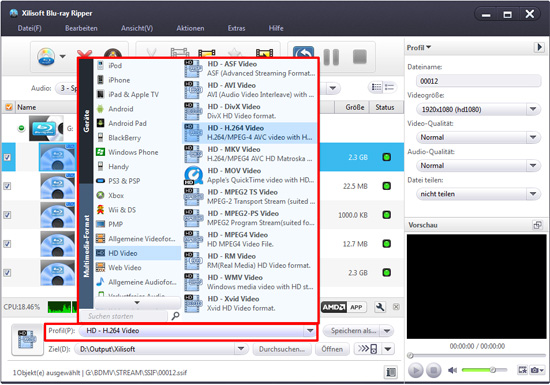Screen dimensions: 550x385
Task: Click the search magnifier in profile popup
Action: (x=175, y=316)
